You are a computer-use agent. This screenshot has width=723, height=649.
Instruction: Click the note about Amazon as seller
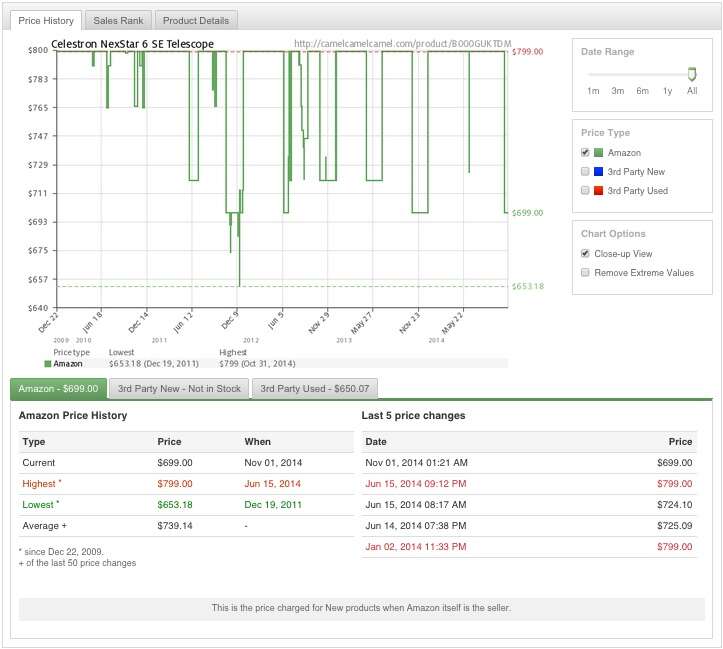coord(362,608)
